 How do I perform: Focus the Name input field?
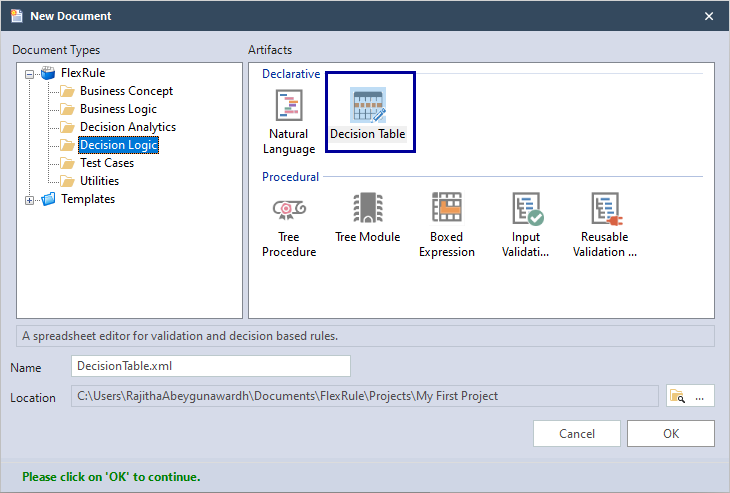(211, 366)
